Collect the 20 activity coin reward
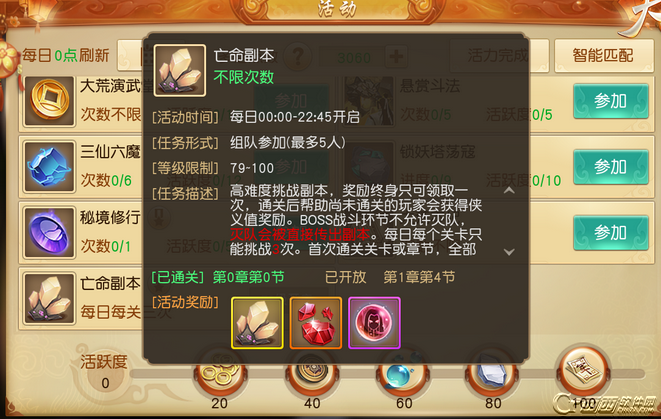This screenshot has height=419, width=661. [x=220, y=373]
